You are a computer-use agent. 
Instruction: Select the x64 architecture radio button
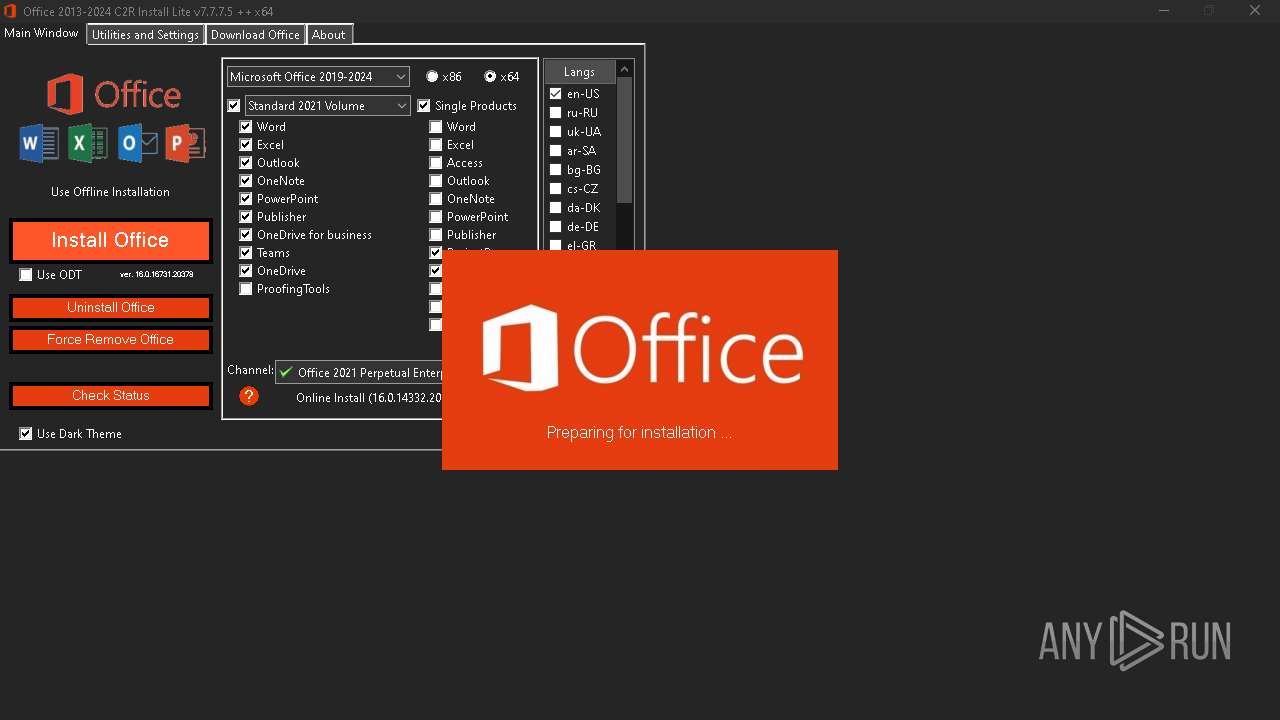click(490, 77)
